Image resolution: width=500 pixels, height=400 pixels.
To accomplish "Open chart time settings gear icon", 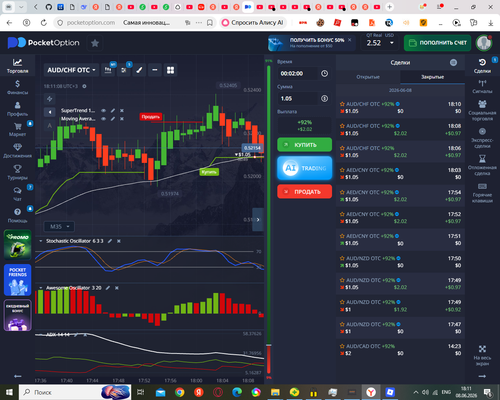I will pyautogui.click(x=84, y=86).
